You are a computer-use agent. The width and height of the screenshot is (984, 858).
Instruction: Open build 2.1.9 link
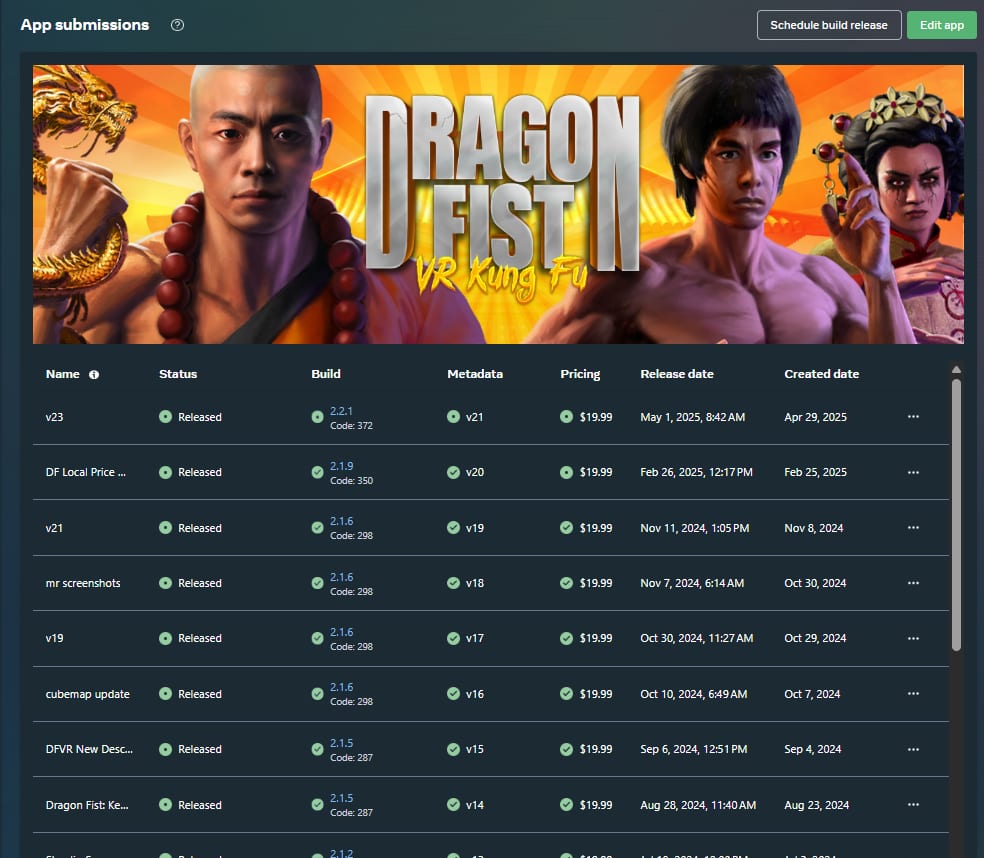click(341, 466)
